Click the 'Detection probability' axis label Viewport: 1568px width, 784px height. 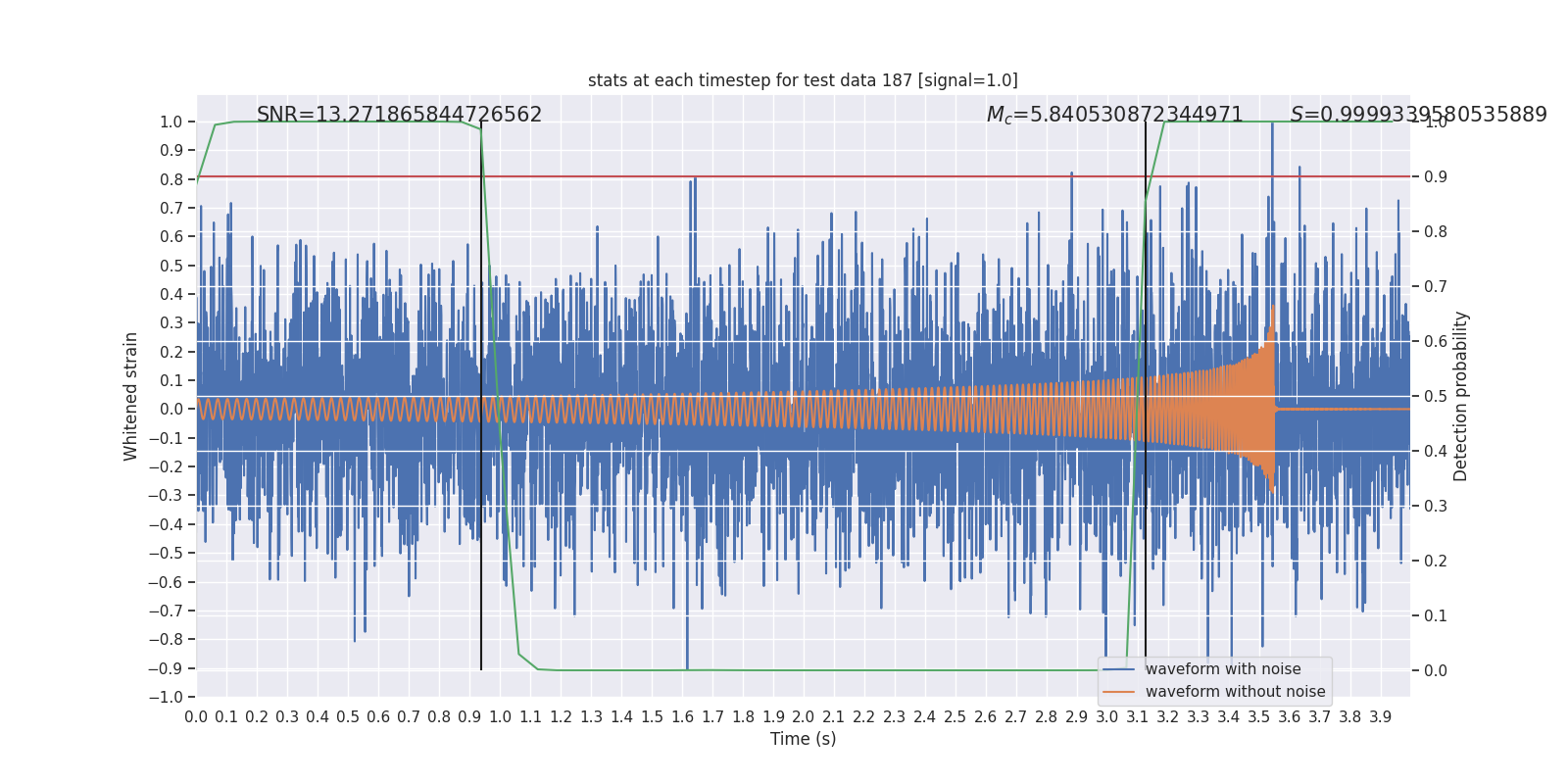tap(1461, 396)
